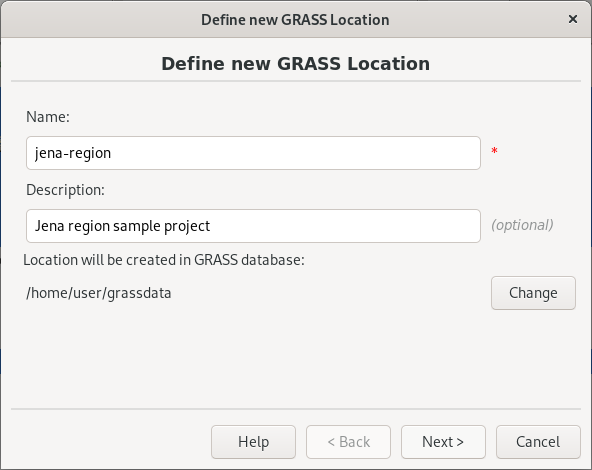Close the Define new GRASS Location dialog
Image resolution: width=592 pixels, height=470 pixels.
point(573,19)
